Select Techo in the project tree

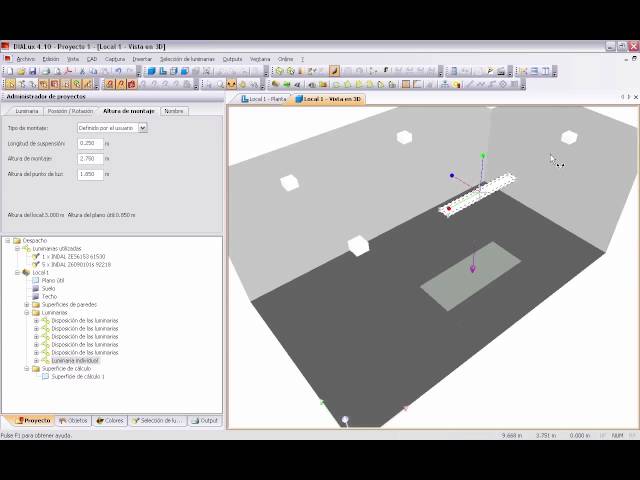49,297
